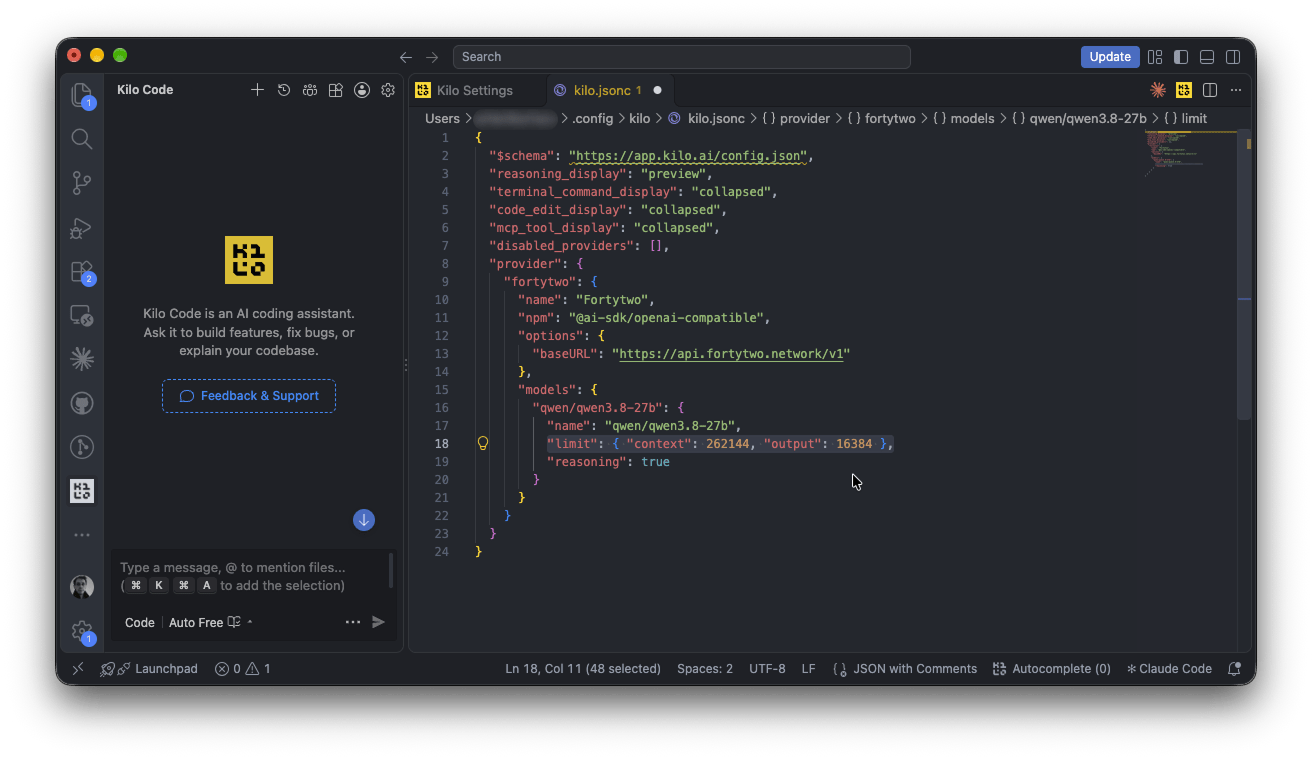Open the GitHub view in activity bar
The height and width of the screenshot is (759, 1312).
(x=82, y=404)
